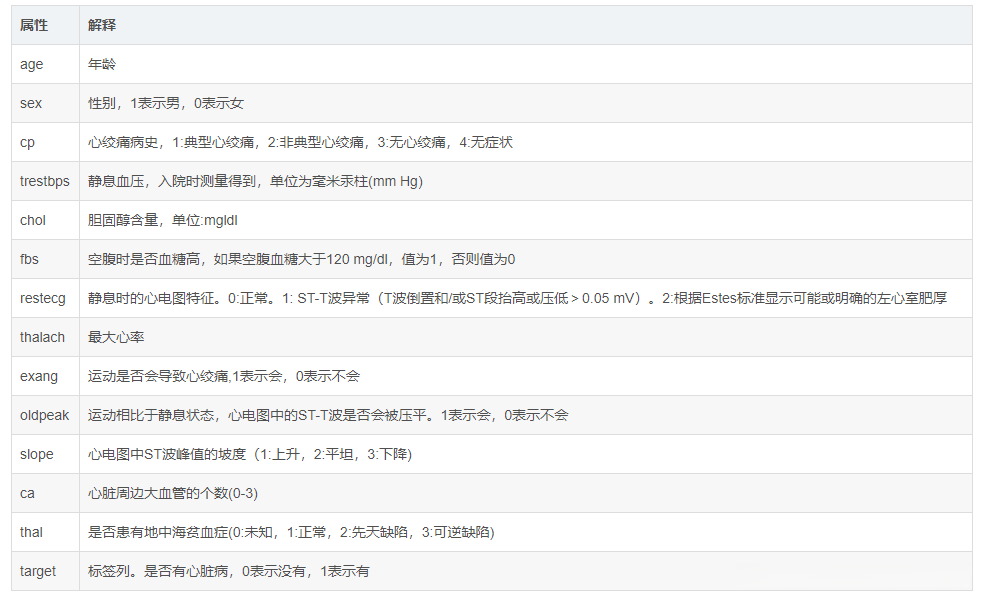Image resolution: width=983 pixels, height=596 pixels.
Task: Select the 'restecg' attribute cell
Action: (x=45, y=298)
